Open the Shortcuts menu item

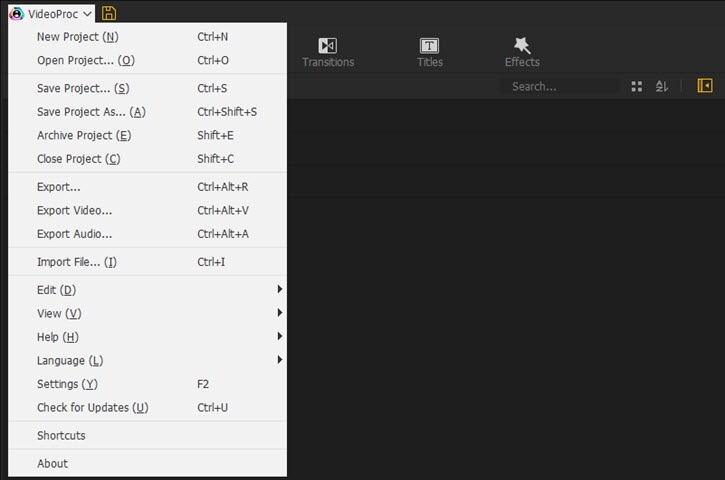click(147, 436)
